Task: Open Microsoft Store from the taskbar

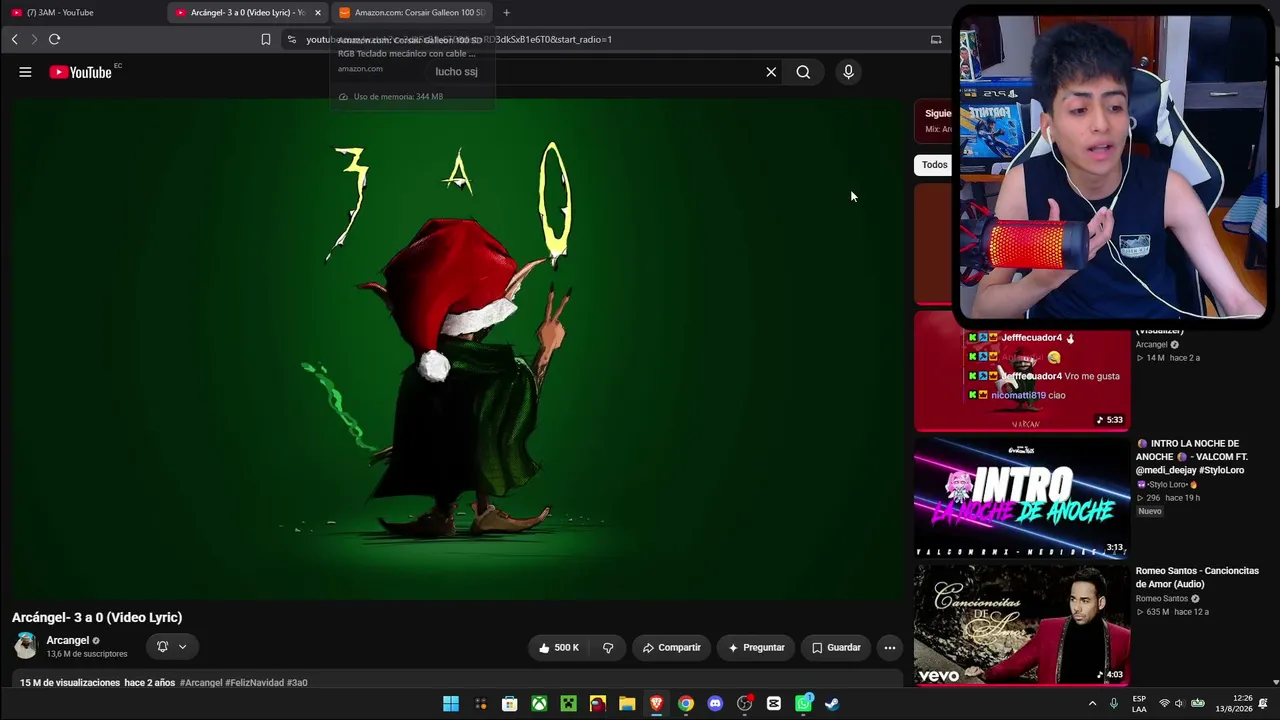Action: [510, 704]
